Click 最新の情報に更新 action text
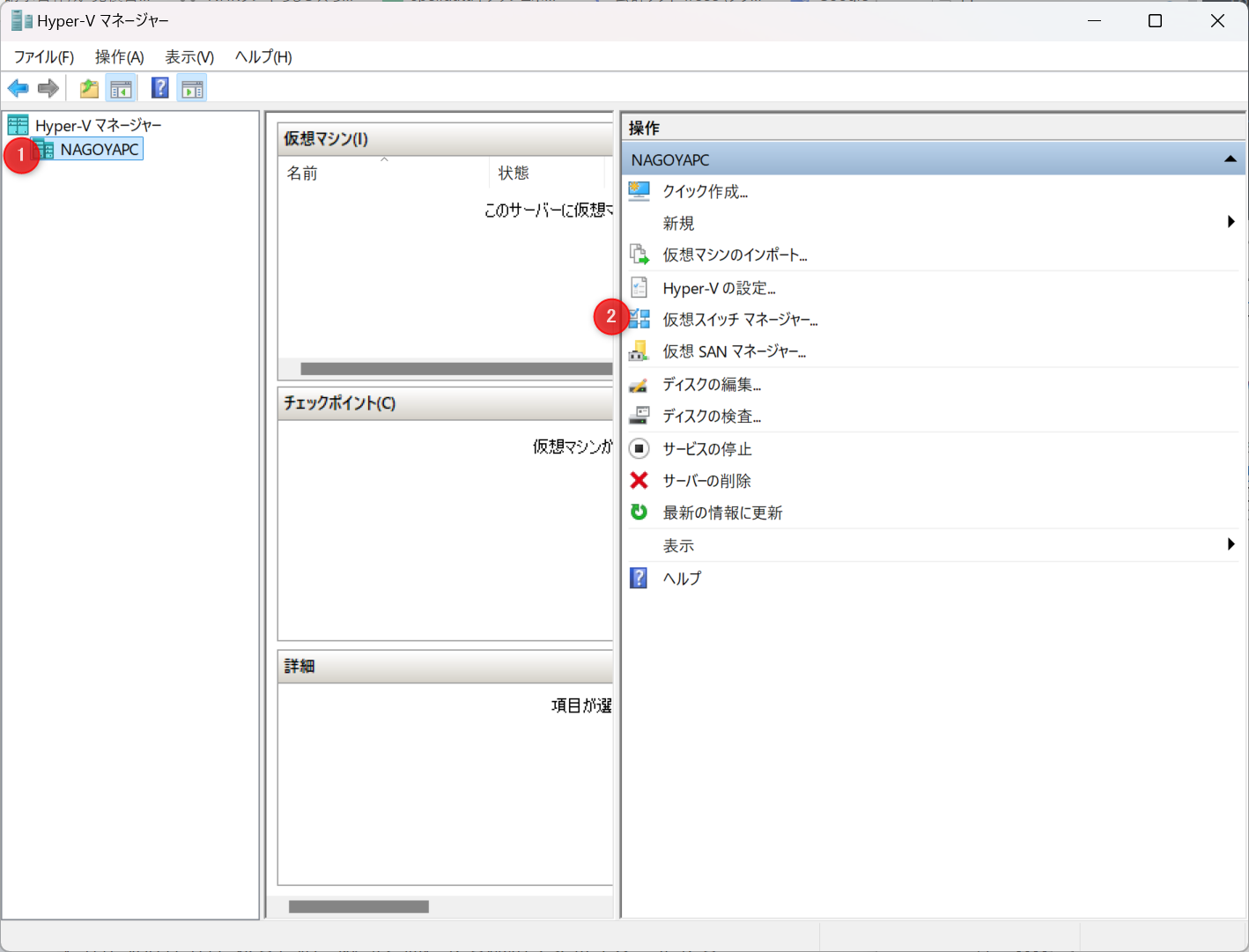Image resolution: width=1249 pixels, height=952 pixels. [723, 512]
